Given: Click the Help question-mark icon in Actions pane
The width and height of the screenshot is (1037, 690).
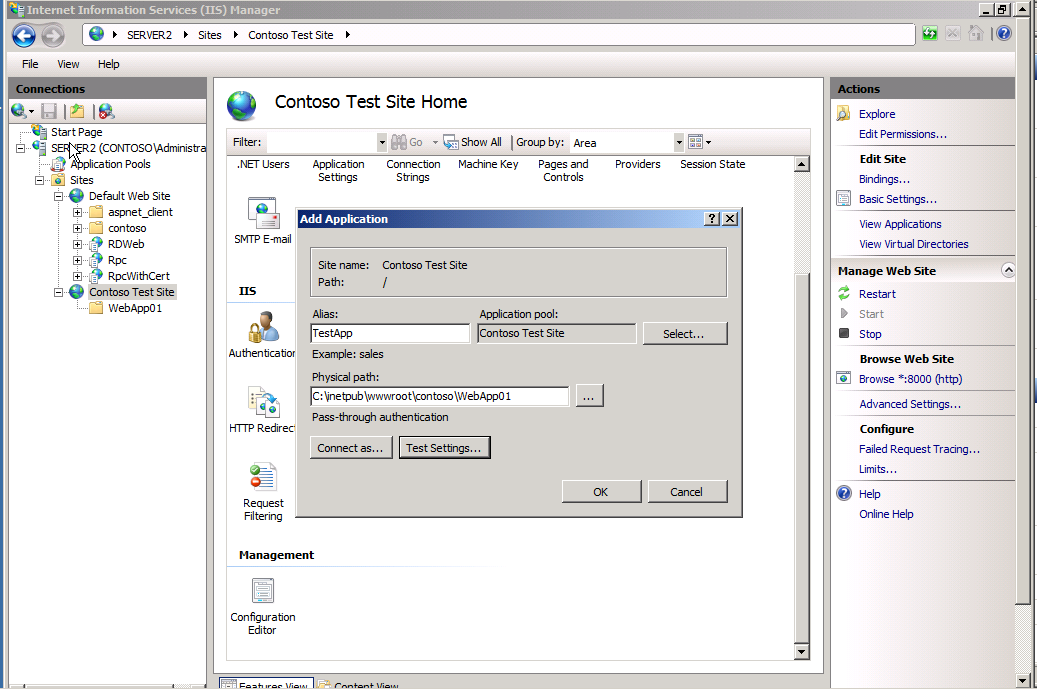Looking at the screenshot, I should pos(844,494).
